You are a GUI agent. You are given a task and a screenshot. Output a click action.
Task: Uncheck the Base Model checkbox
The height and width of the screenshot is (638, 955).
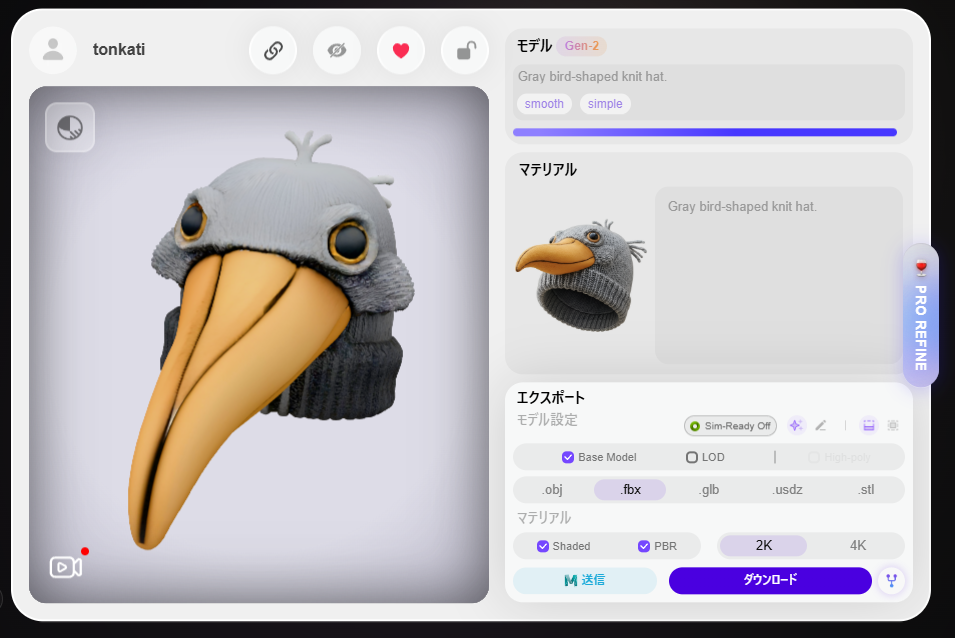pyautogui.click(x=568, y=457)
